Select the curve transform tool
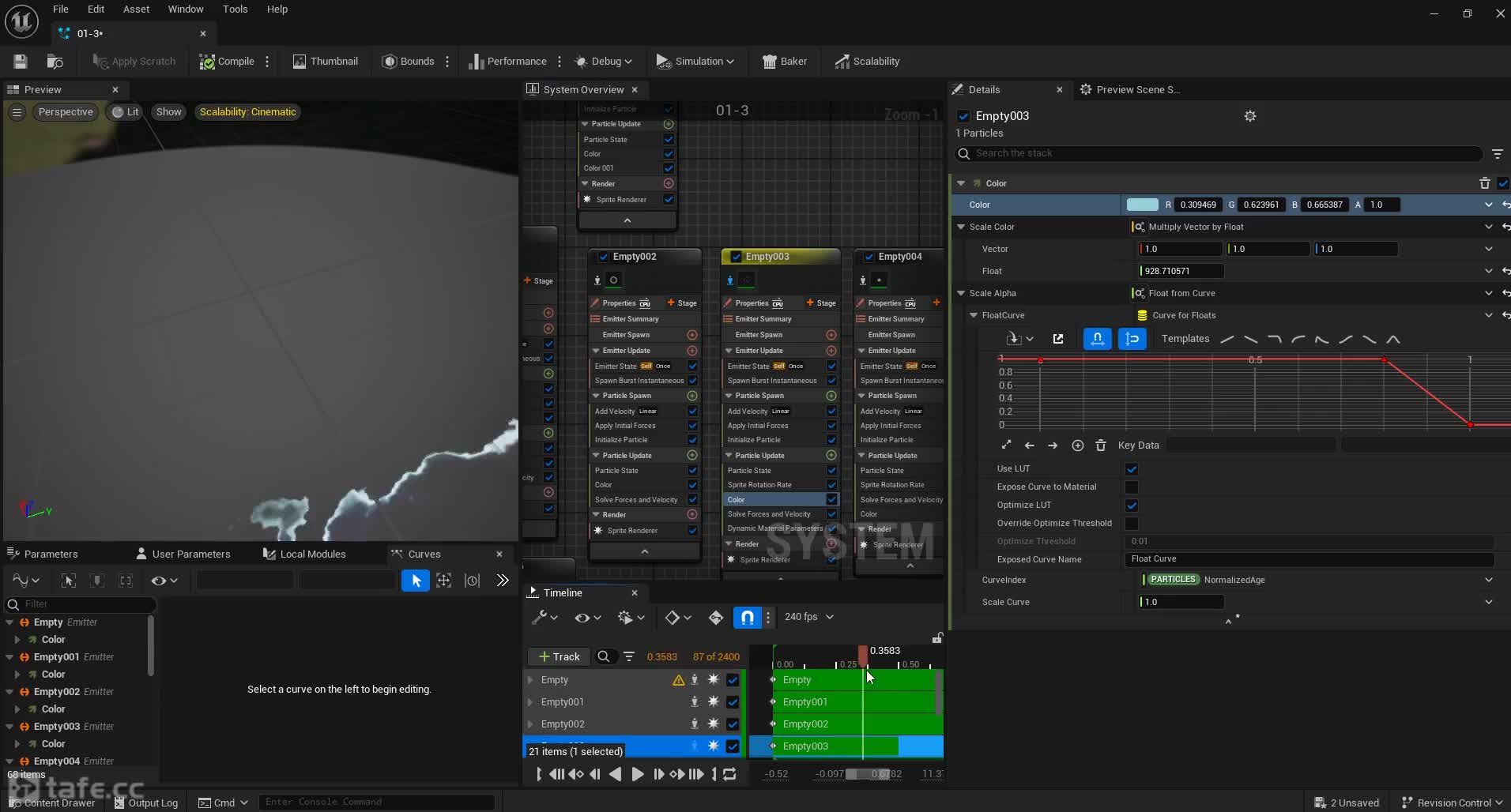The image size is (1511, 812). pyautogui.click(x=444, y=581)
